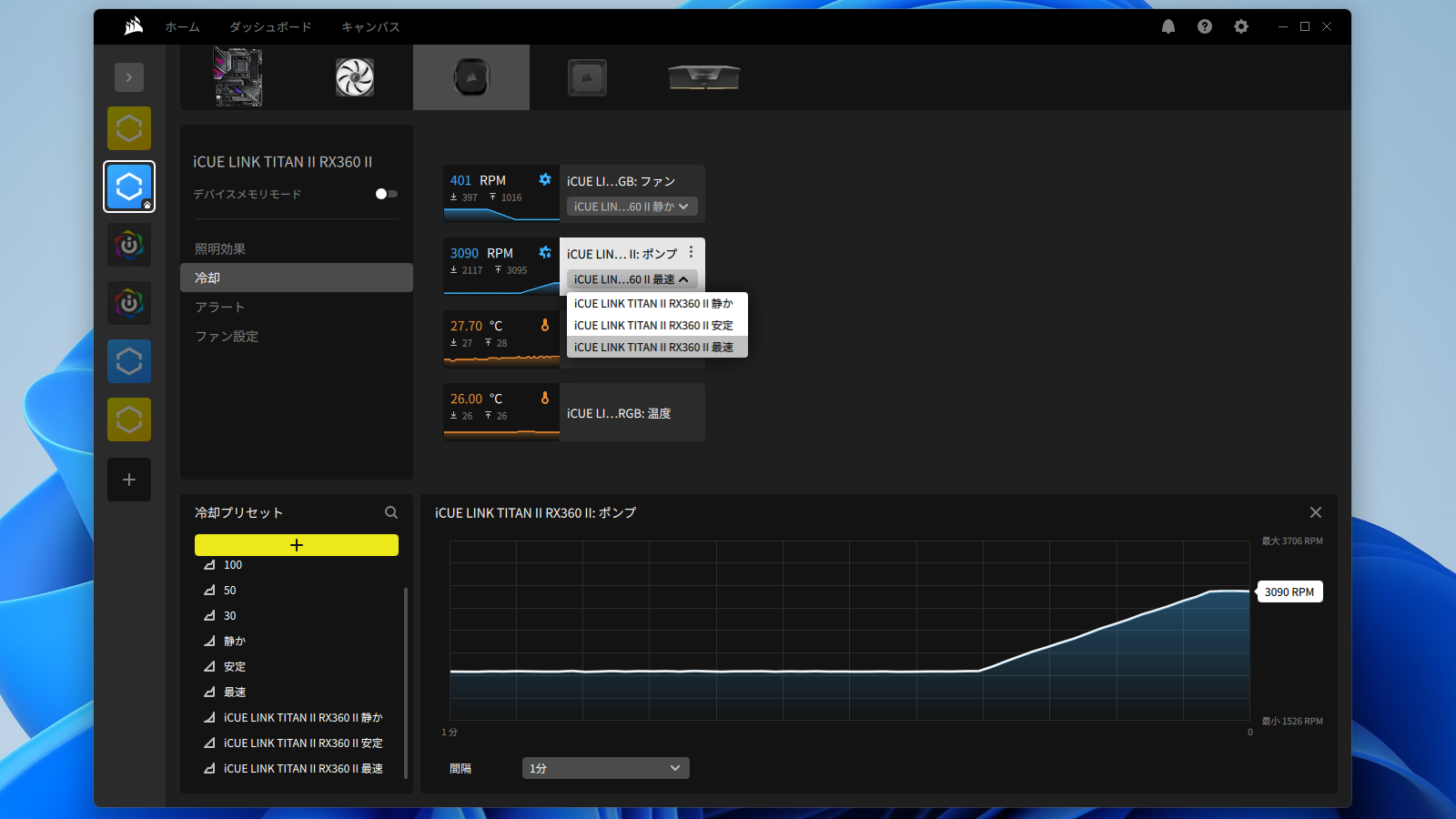Click the pump sensor gear icon at 3090 RPM

545,253
